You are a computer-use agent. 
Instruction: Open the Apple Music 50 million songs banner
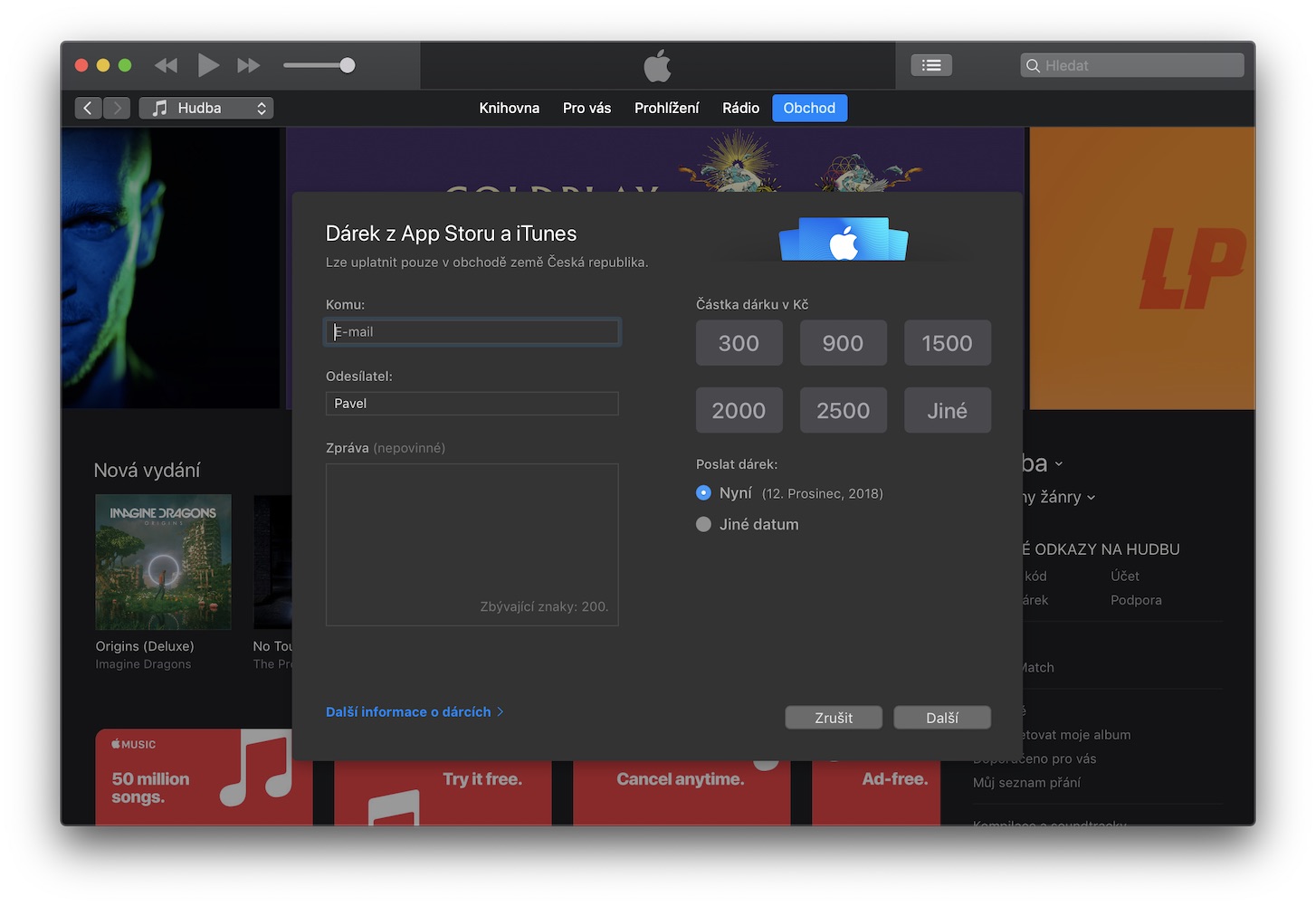(204, 777)
